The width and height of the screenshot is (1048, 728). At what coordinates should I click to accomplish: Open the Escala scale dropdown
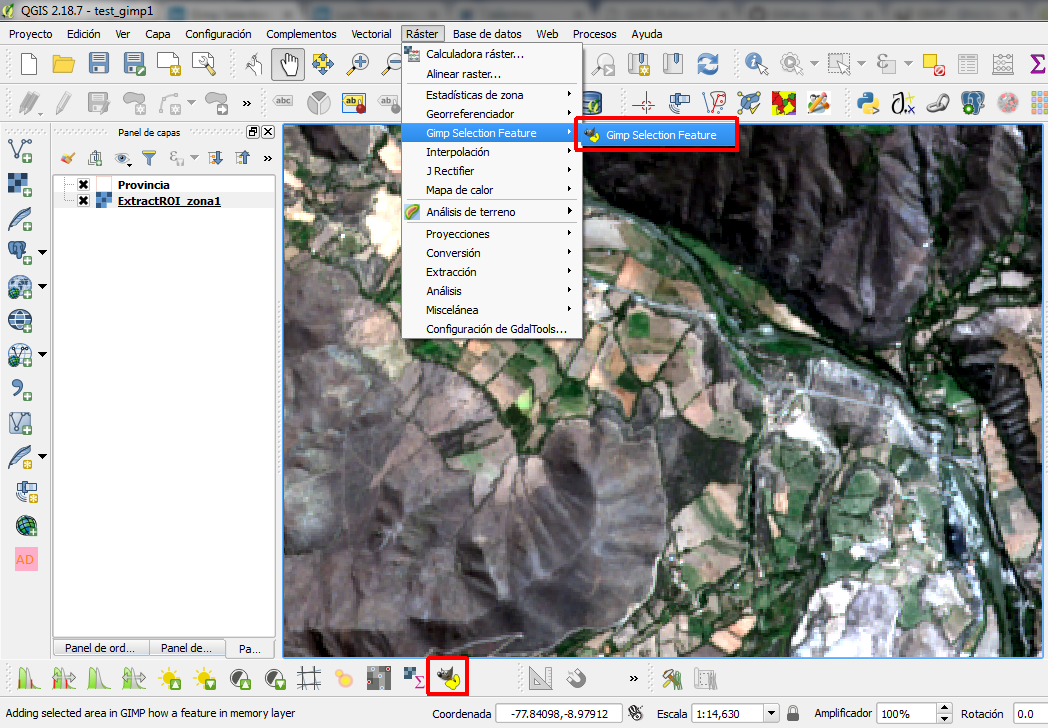pos(771,713)
